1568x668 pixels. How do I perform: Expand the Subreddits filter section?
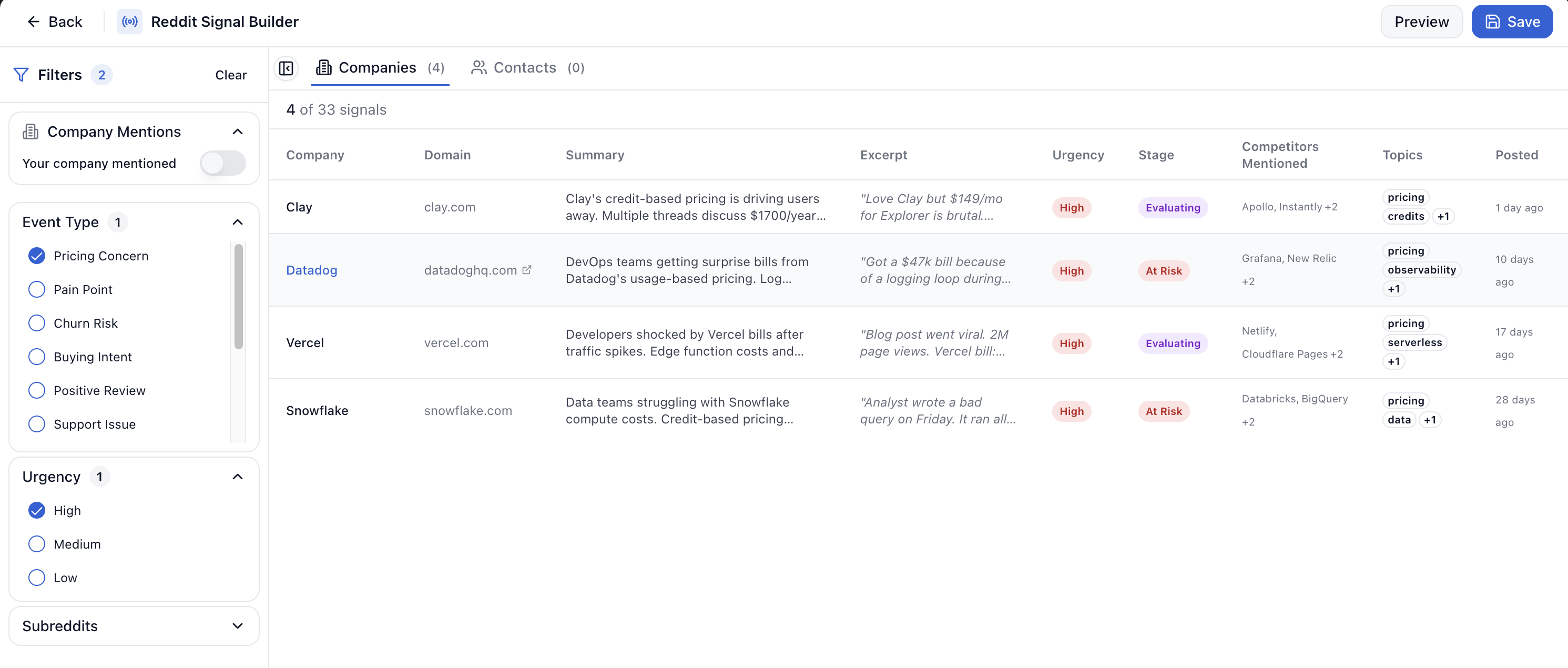(237, 626)
